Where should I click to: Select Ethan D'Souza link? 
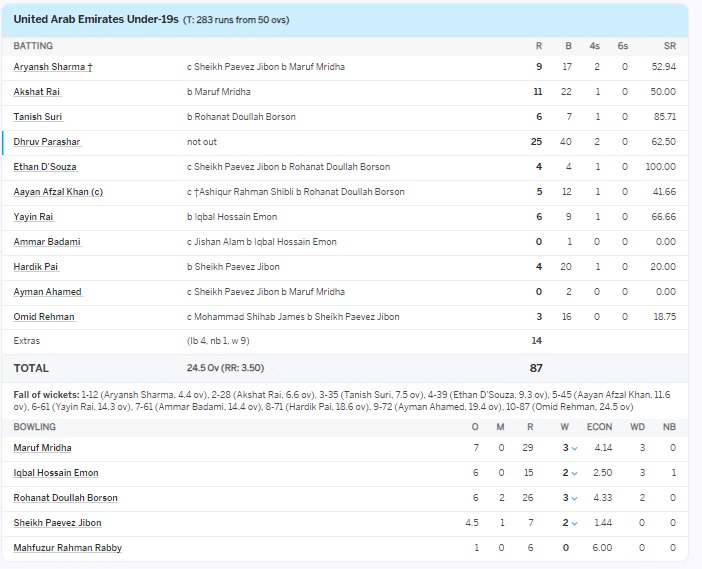pos(45,167)
